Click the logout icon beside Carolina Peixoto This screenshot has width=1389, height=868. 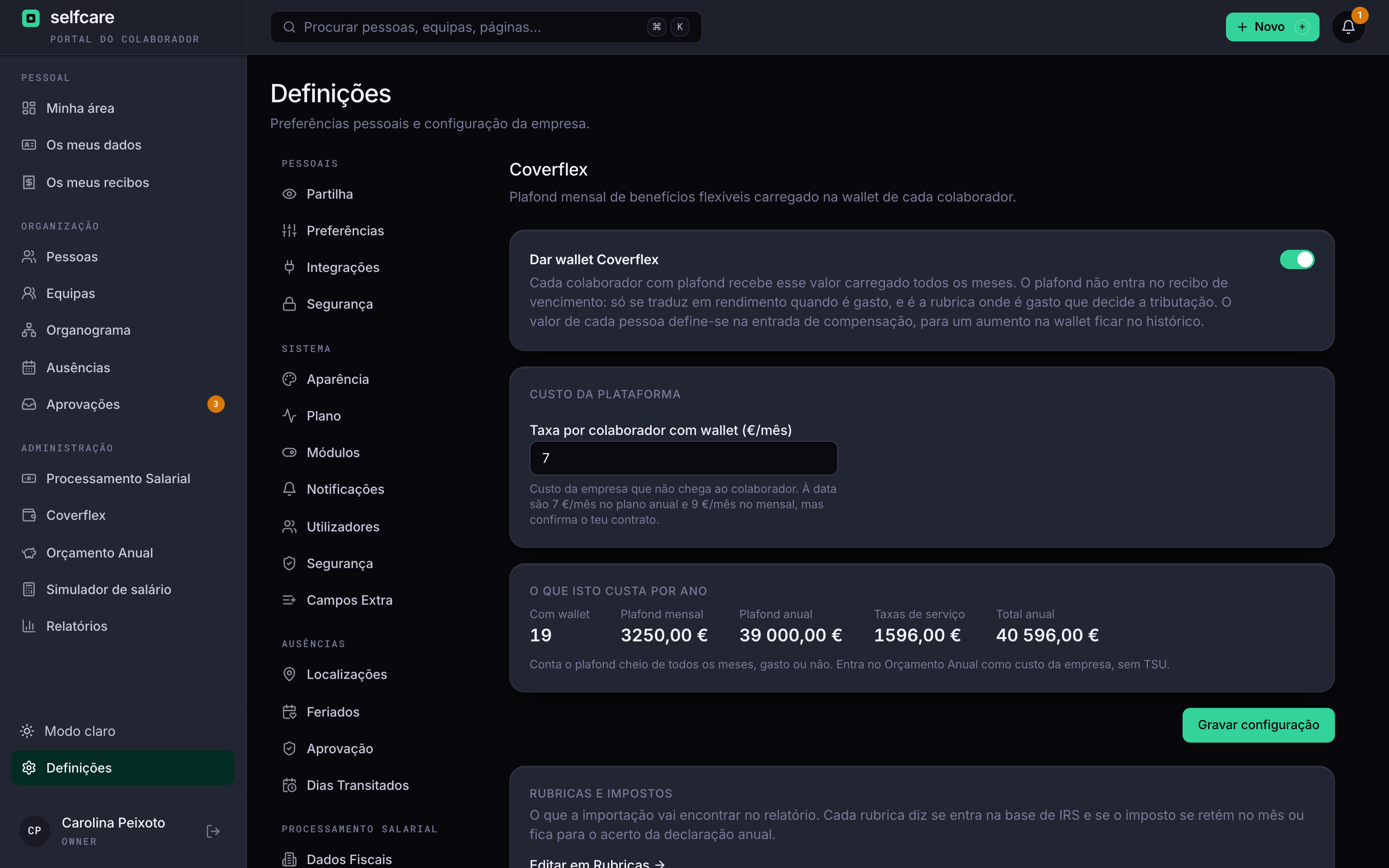tap(213, 831)
